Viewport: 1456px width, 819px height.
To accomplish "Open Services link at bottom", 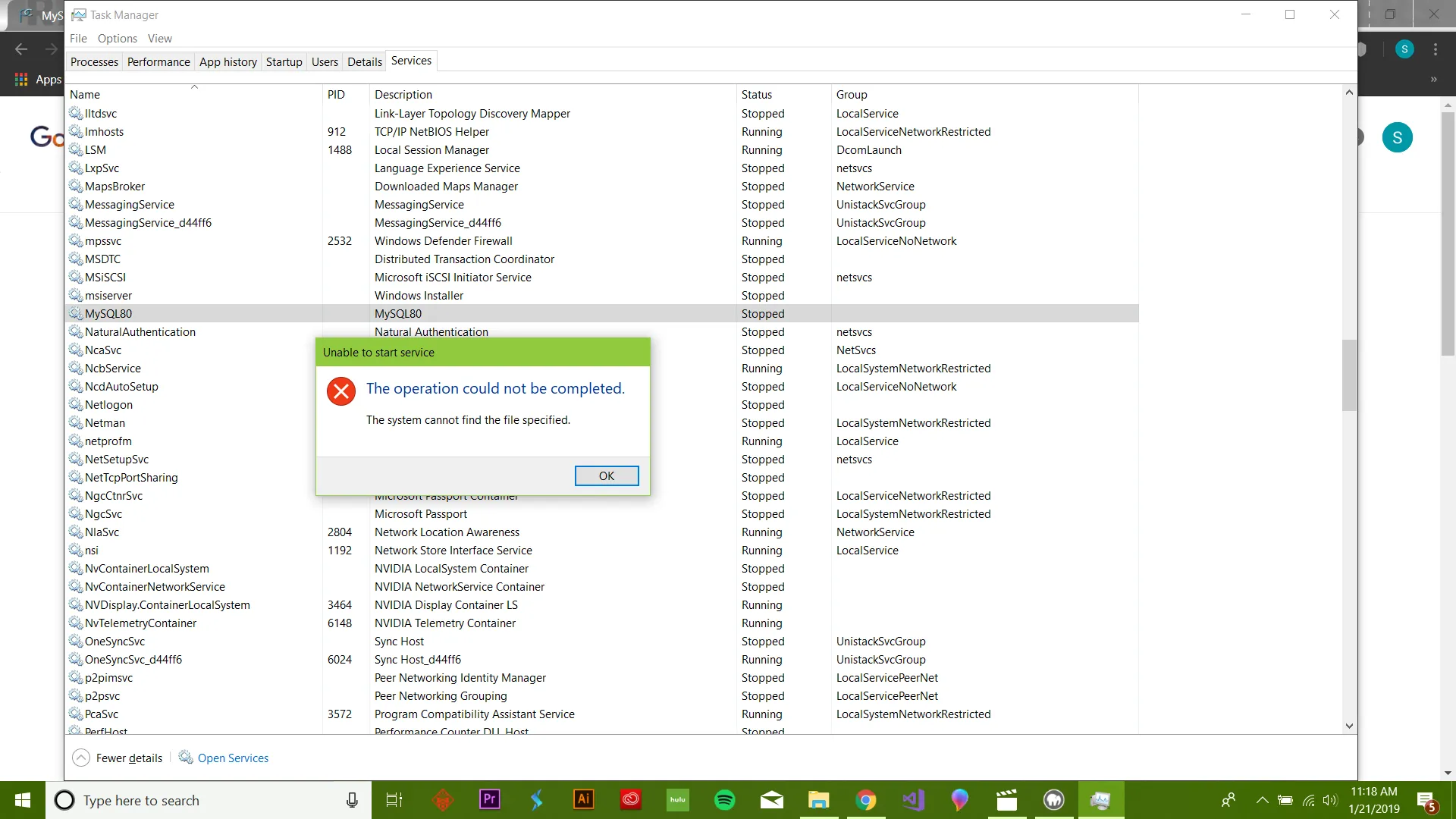I will (x=232, y=758).
